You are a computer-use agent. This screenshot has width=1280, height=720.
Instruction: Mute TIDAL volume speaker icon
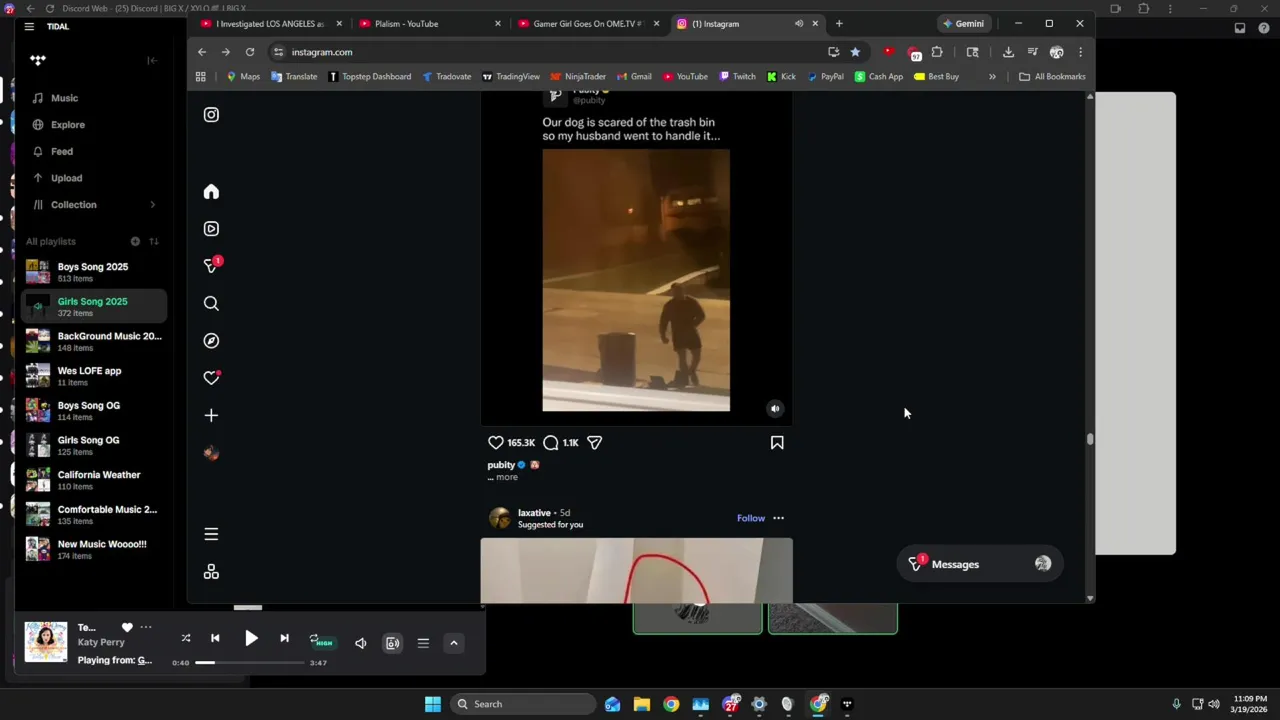(x=361, y=643)
